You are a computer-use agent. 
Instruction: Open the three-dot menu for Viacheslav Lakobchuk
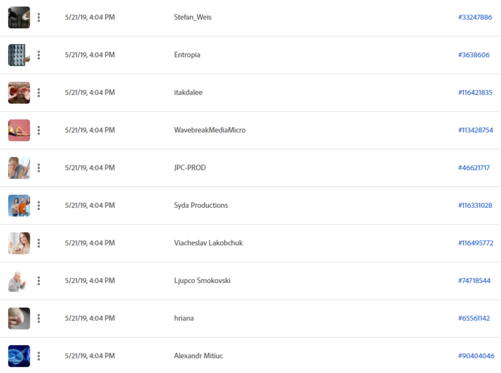(x=39, y=243)
